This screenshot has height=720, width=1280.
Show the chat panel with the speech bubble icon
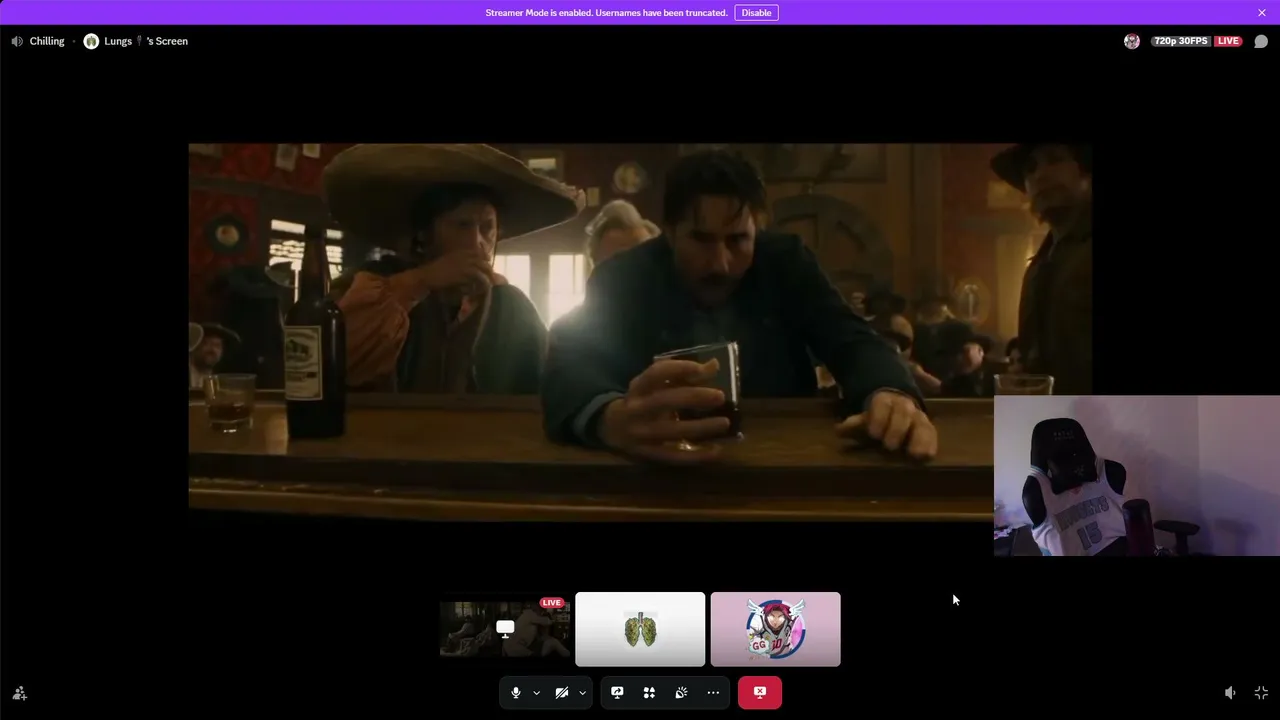point(1261,41)
